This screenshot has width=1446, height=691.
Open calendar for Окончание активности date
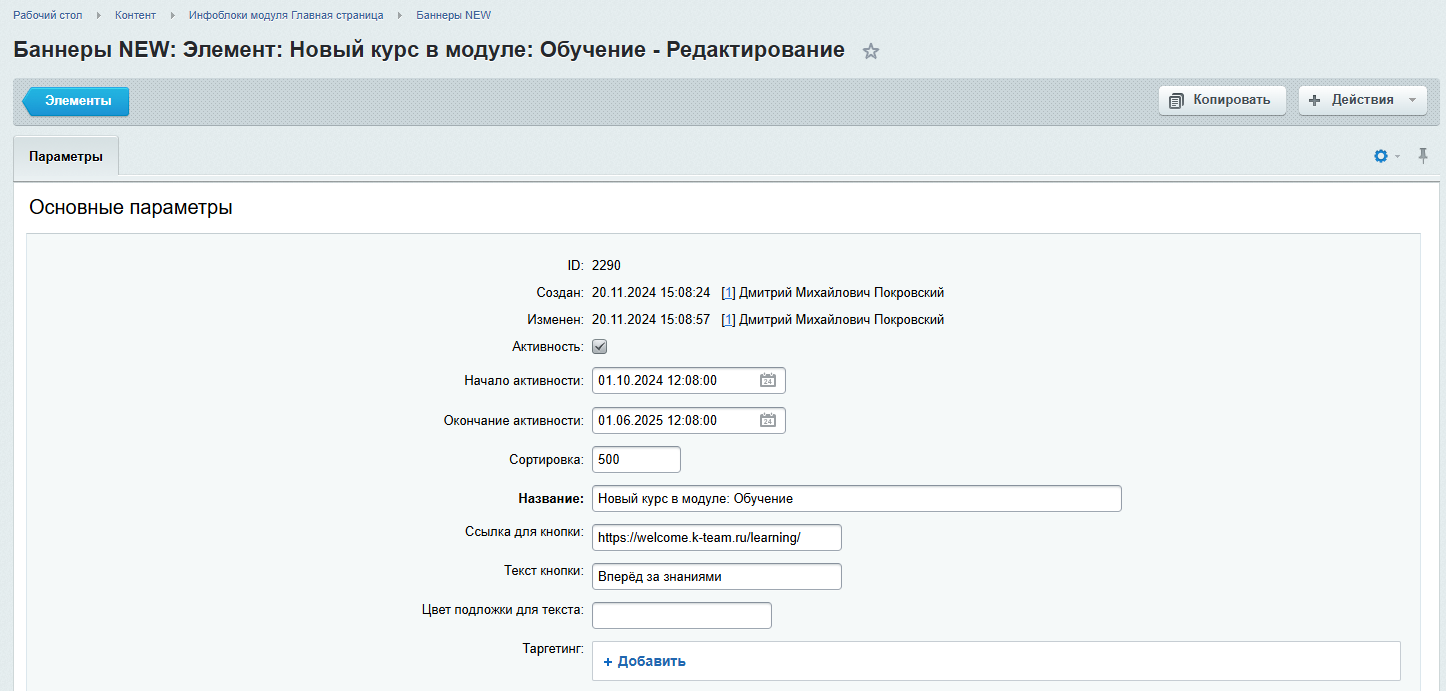pos(768,421)
